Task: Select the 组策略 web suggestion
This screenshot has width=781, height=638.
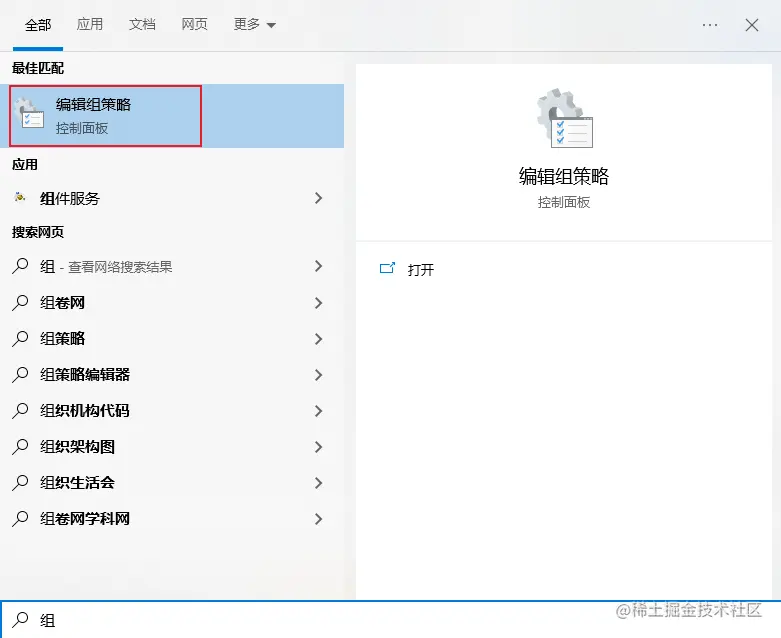Action: pos(63,339)
